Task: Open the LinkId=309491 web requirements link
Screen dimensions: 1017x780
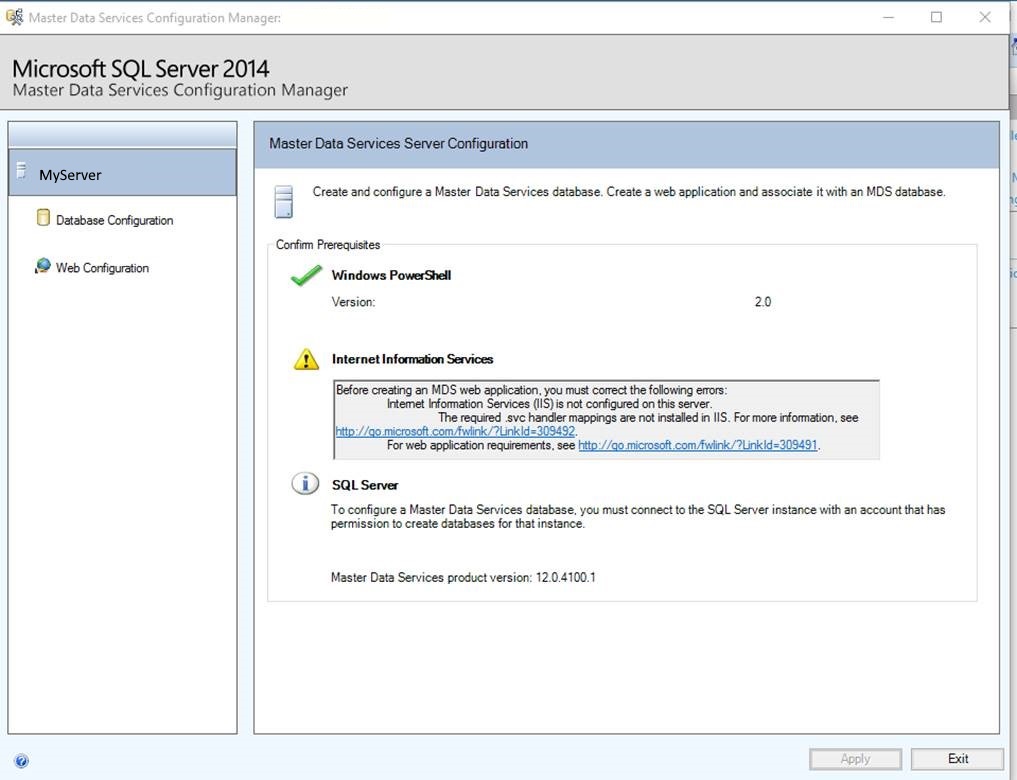Action: (697, 445)
